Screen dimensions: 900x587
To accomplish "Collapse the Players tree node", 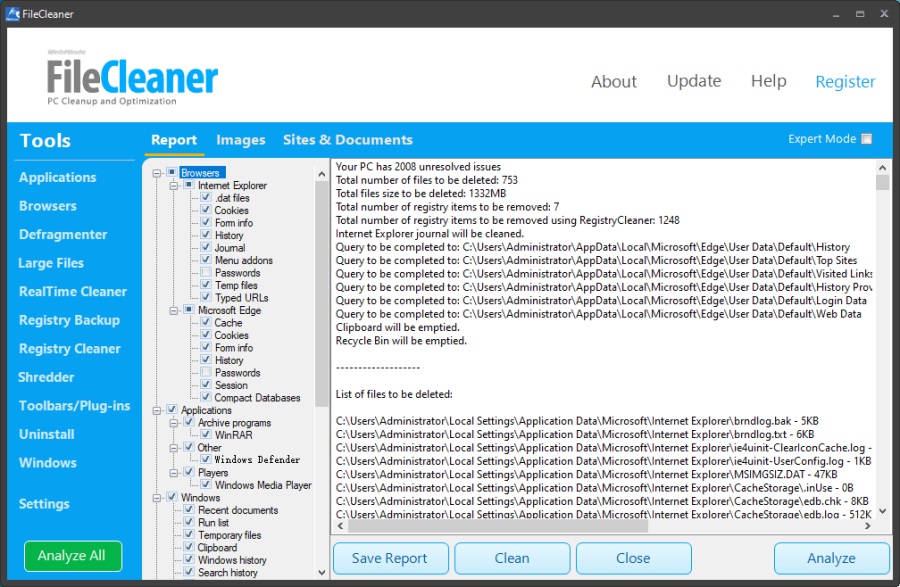I will click(x=174, y=473).
